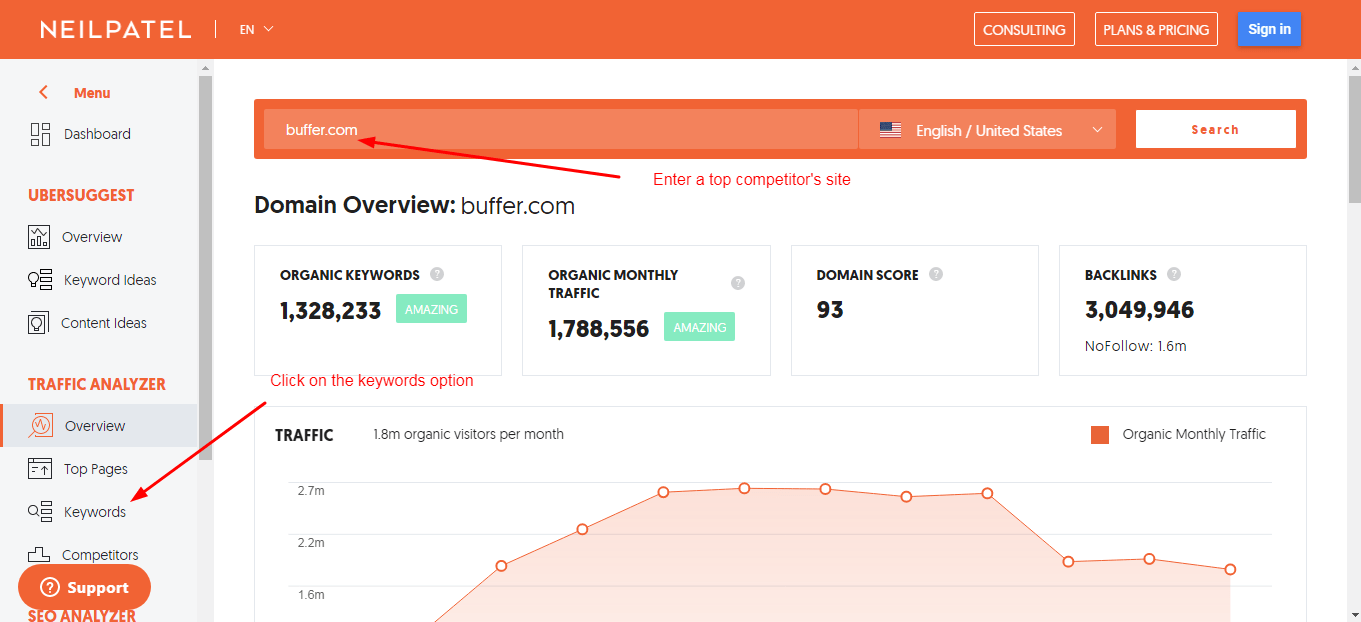The height and width of the screenshot is (622, 1361).
Task: Click Organic Monthly Traffic value 1,788,556
Action: (599, 329)
